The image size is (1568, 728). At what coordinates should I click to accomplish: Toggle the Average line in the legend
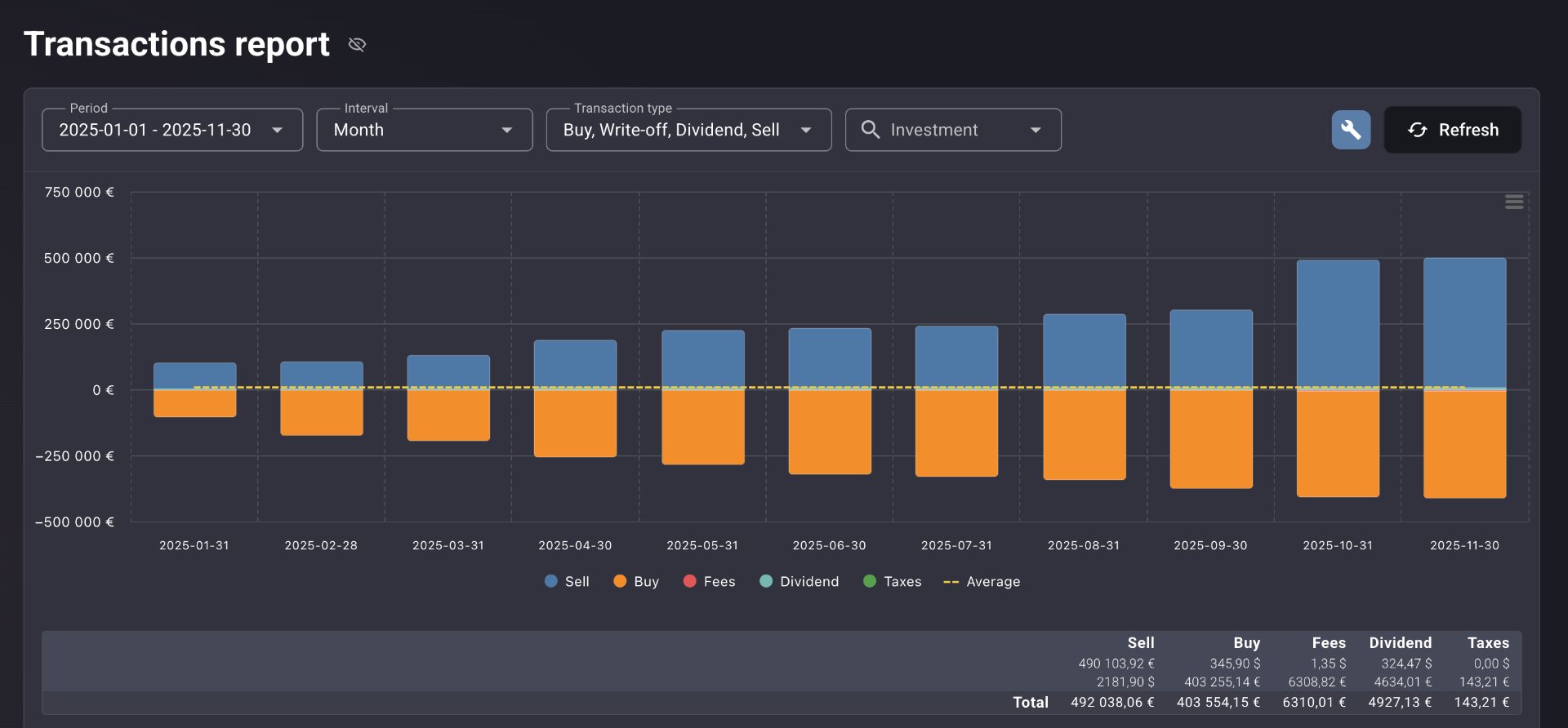tap(982, 581)
